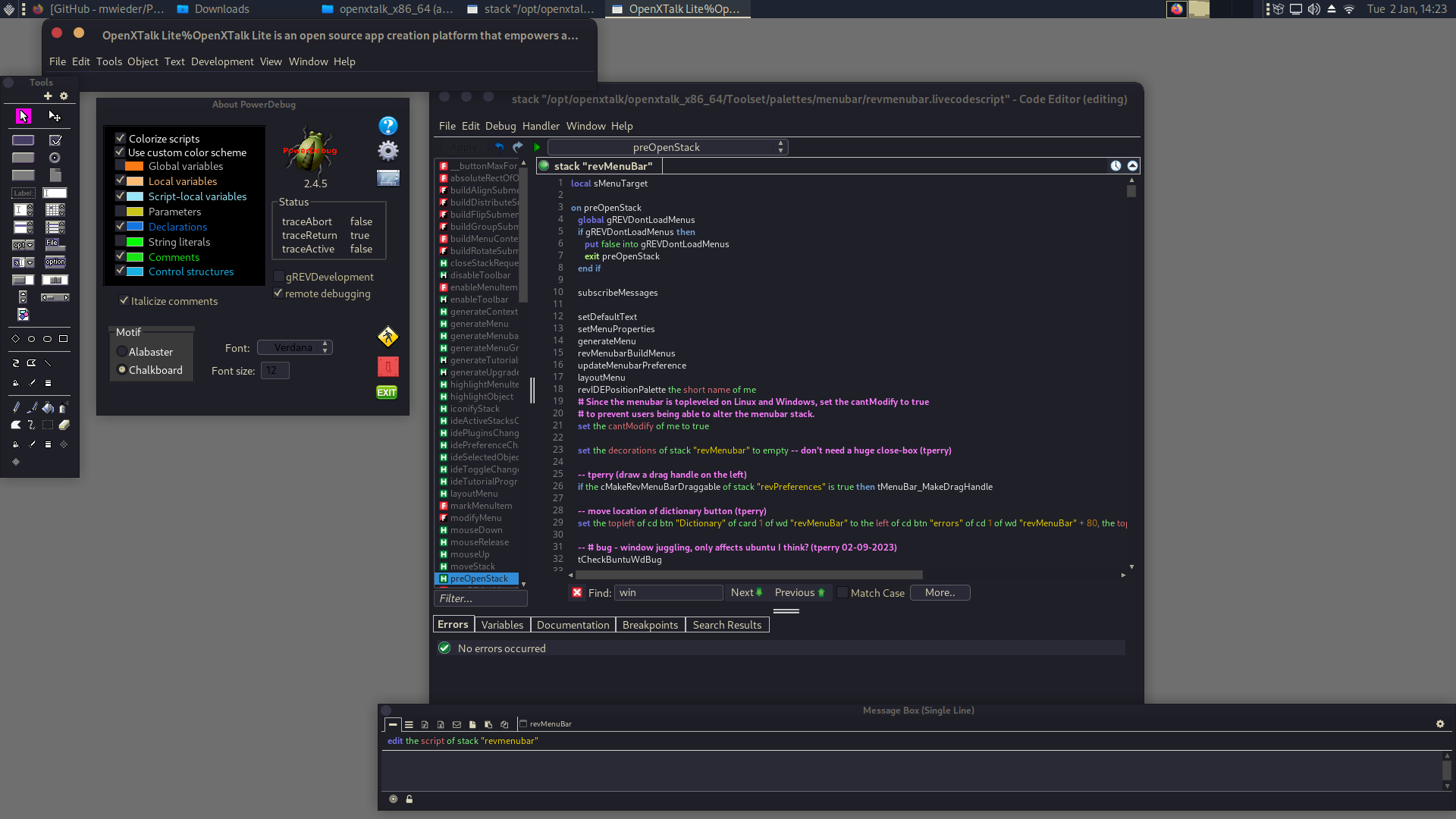Viewport: 1456px width, 819px height.
Task: Pick the data grid table tool in Tools palette
Action: (55, 210)
